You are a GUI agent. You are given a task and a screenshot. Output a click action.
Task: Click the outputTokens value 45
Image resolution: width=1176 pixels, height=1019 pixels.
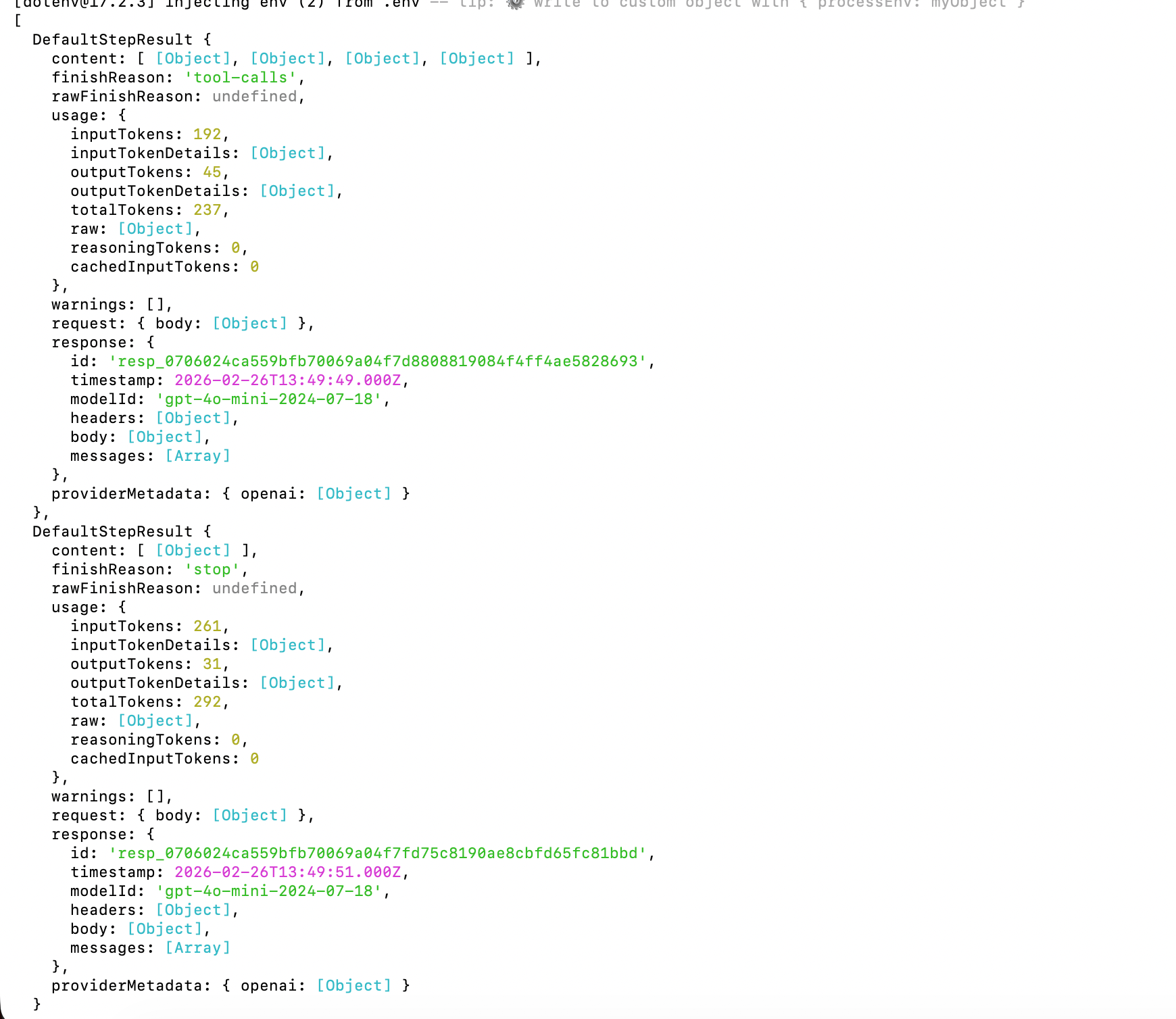[212, 172]
